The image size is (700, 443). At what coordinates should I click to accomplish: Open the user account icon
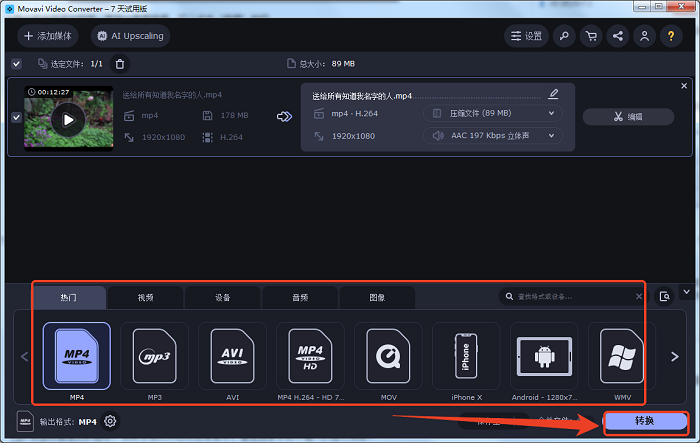(x=645, y=36)
